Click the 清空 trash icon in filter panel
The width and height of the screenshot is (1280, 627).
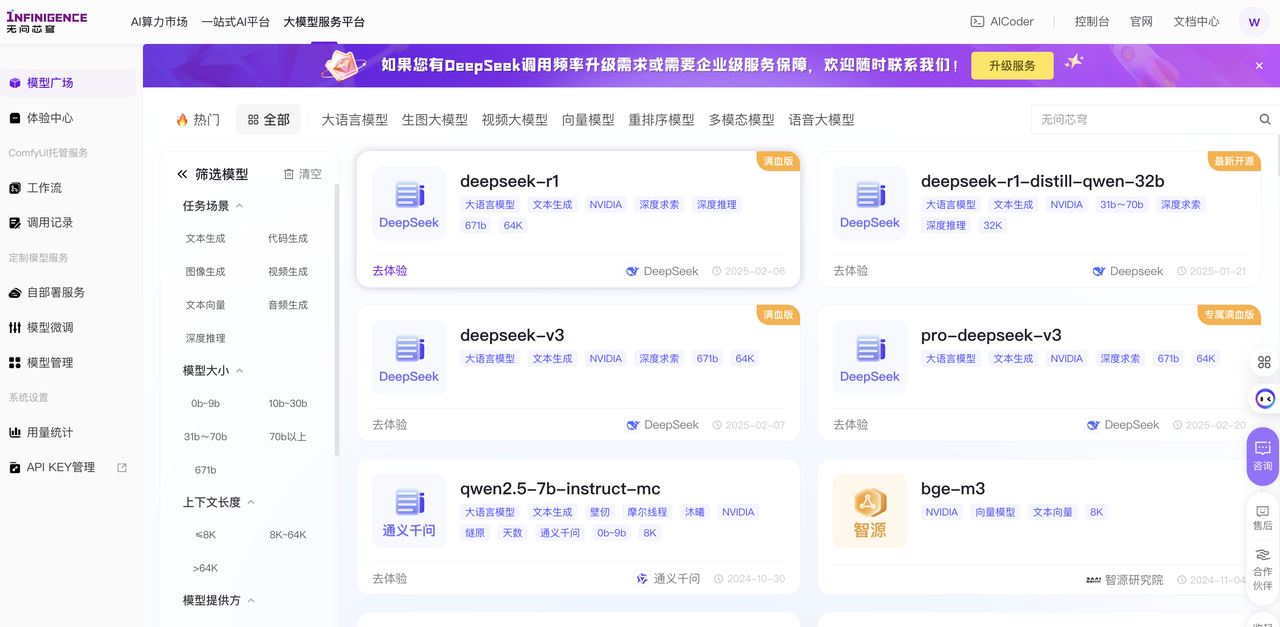tap(289, 174)
